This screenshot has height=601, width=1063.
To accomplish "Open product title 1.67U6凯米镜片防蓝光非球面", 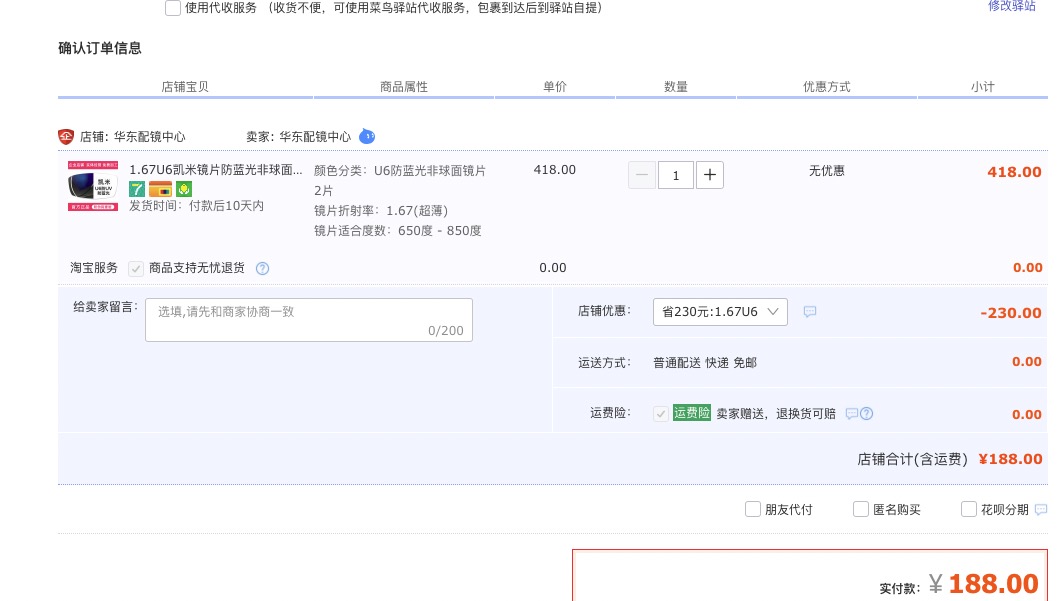I will coord(216,170).
